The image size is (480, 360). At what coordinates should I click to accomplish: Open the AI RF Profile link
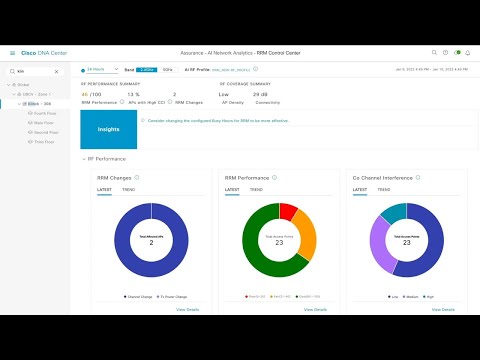point(231,70)
